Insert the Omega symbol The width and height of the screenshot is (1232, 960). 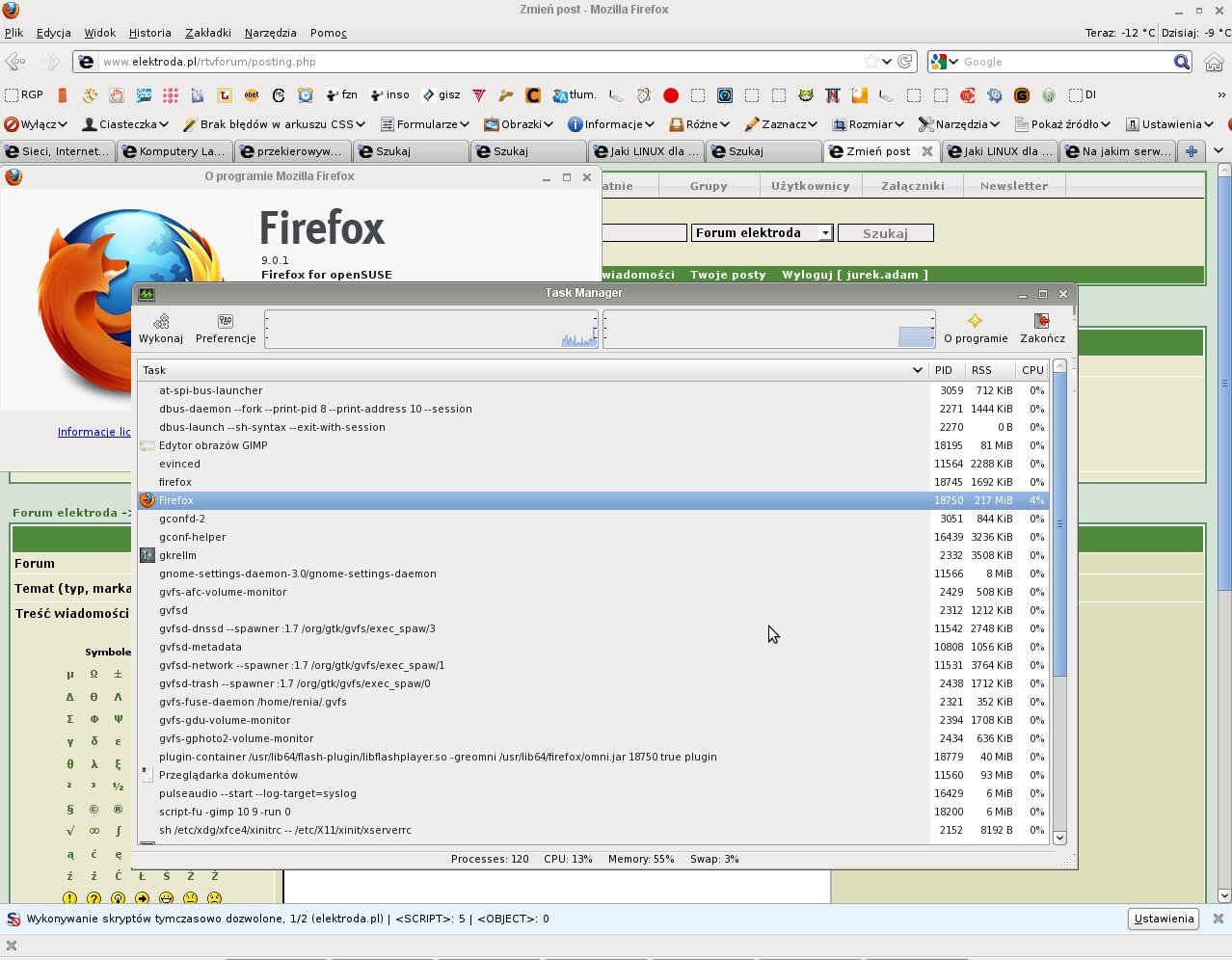click(94, 674)
